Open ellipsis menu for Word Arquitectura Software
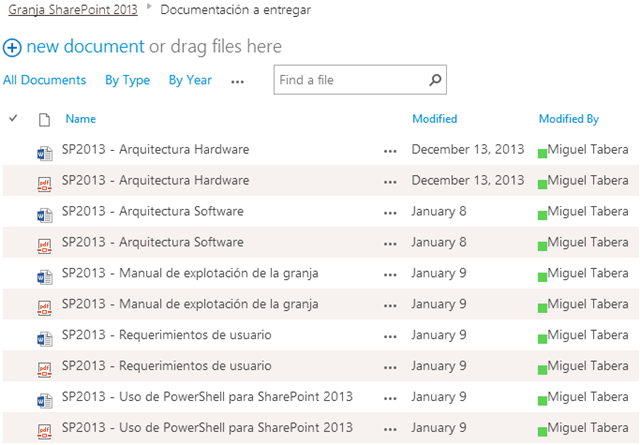640x445 pixels. (x=390, y=213)
